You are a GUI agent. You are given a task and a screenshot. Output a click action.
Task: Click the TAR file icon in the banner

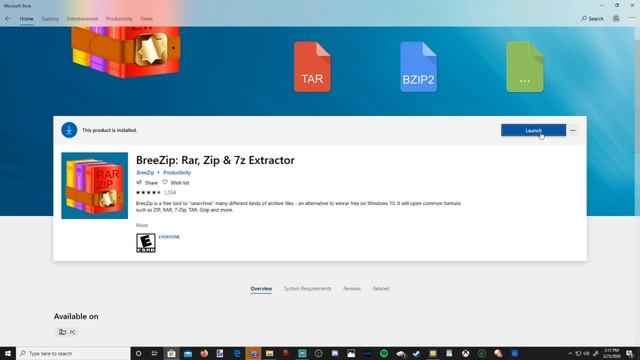(312, 67)
